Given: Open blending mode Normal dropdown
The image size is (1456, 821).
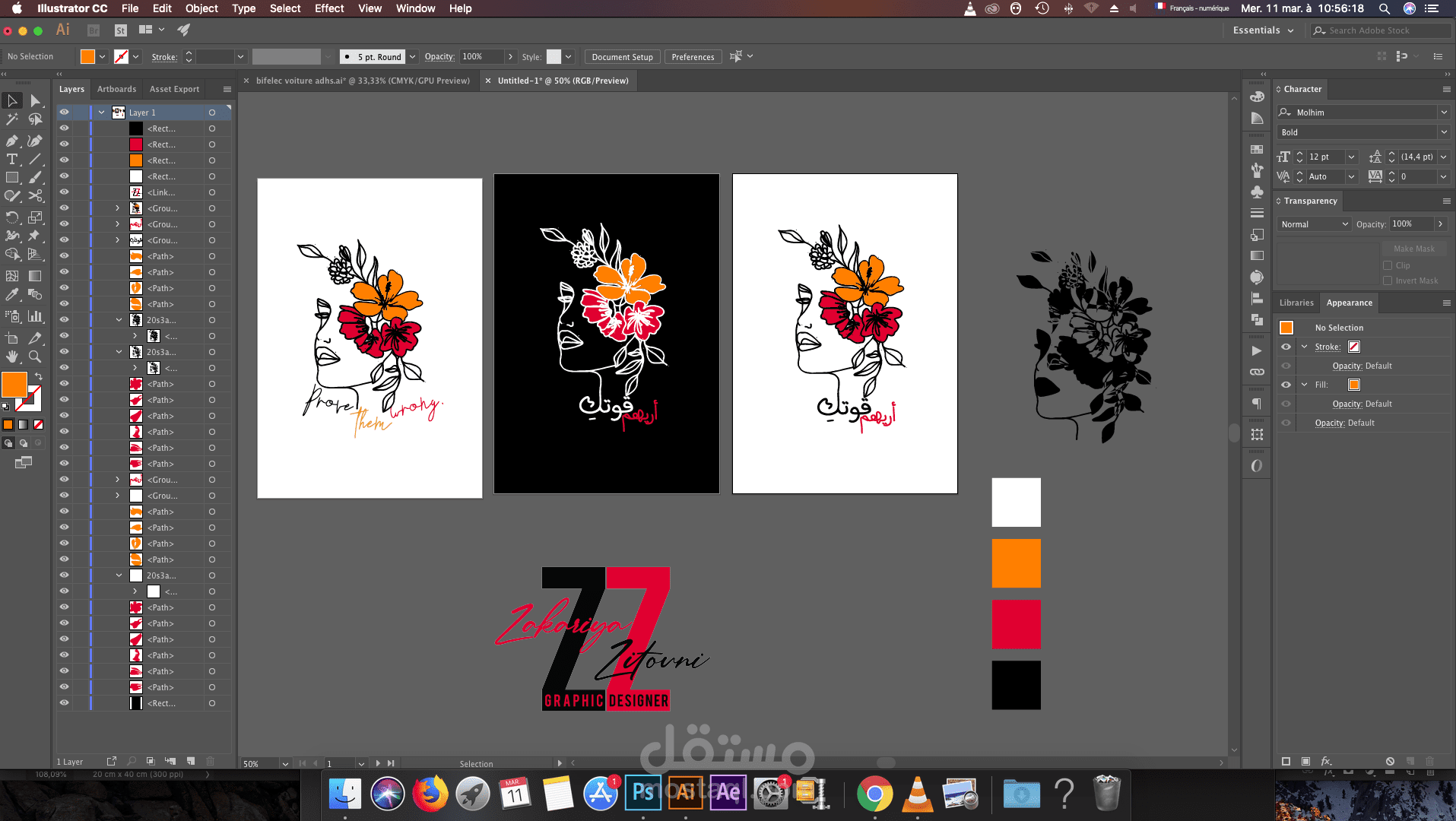Looking at the screenshot, I should pos(1314,224).
